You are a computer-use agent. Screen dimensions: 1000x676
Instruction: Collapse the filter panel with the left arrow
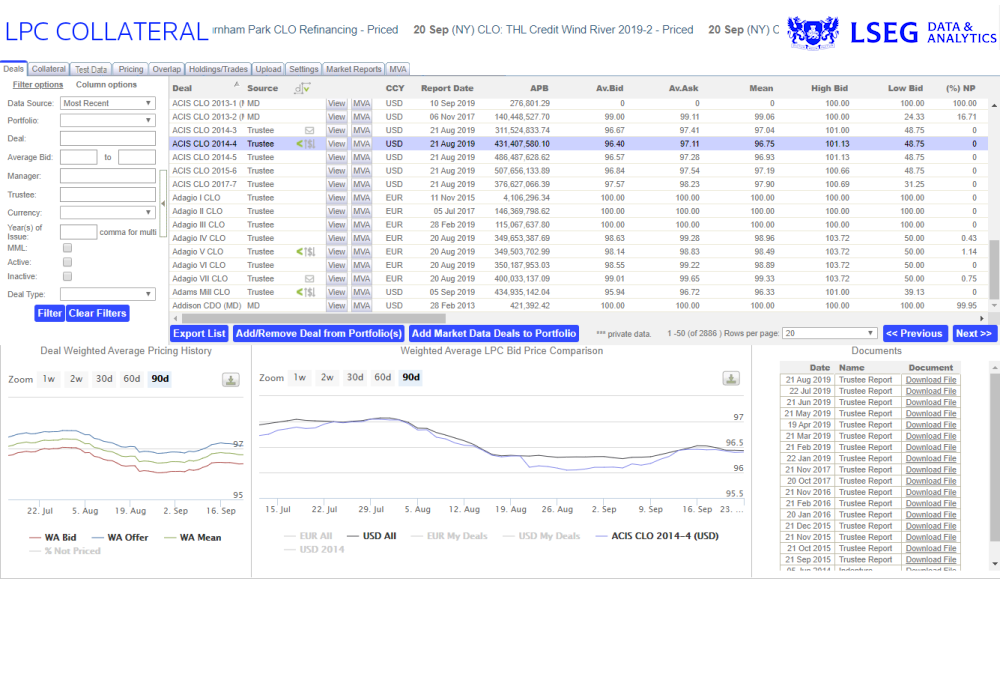pyautogui.click(x=164, y=203)
